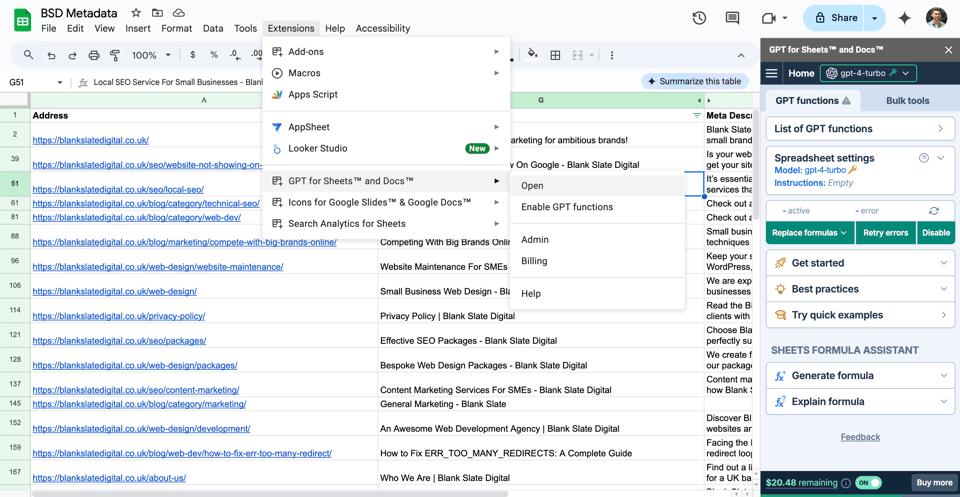
Task: Move document using the folder icon
Action: pyautogui.click(x=157, y=13)
